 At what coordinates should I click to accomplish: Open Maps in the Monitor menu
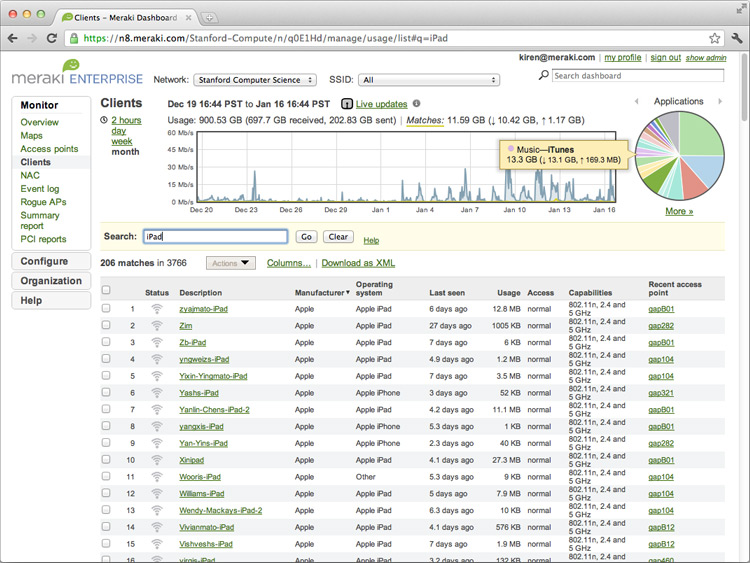point(31,135)
